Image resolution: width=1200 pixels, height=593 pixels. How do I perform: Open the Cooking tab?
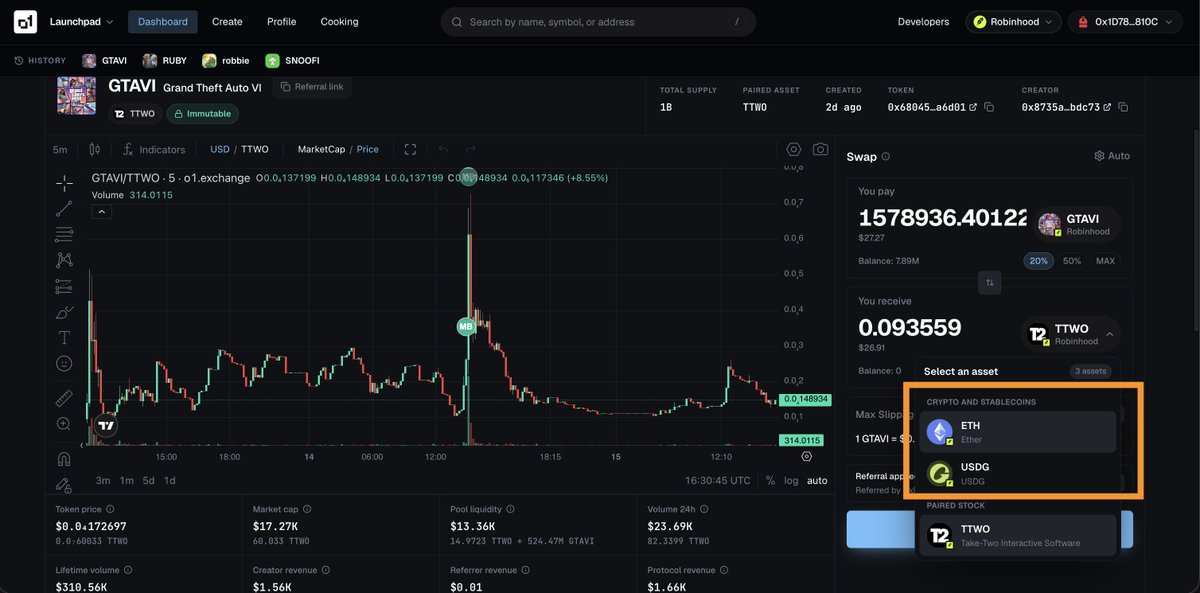pos(339,21)
